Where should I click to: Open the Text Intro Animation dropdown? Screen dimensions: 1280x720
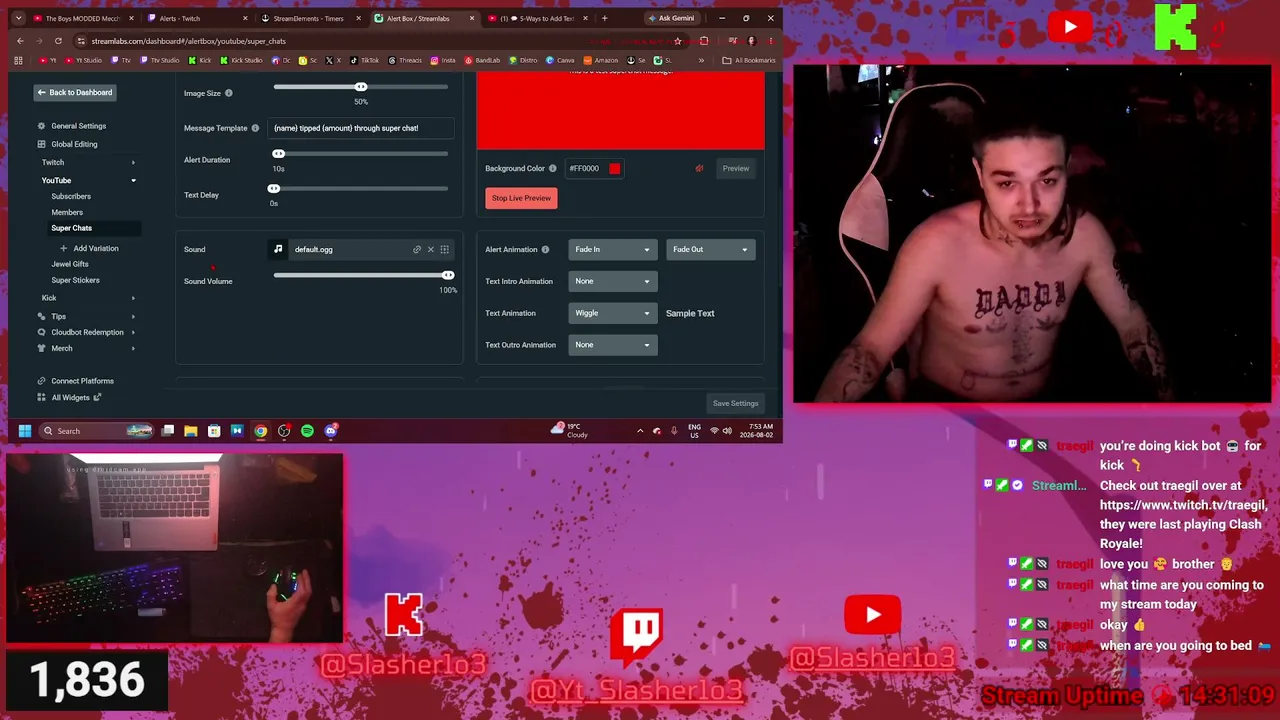pos(613,281)
